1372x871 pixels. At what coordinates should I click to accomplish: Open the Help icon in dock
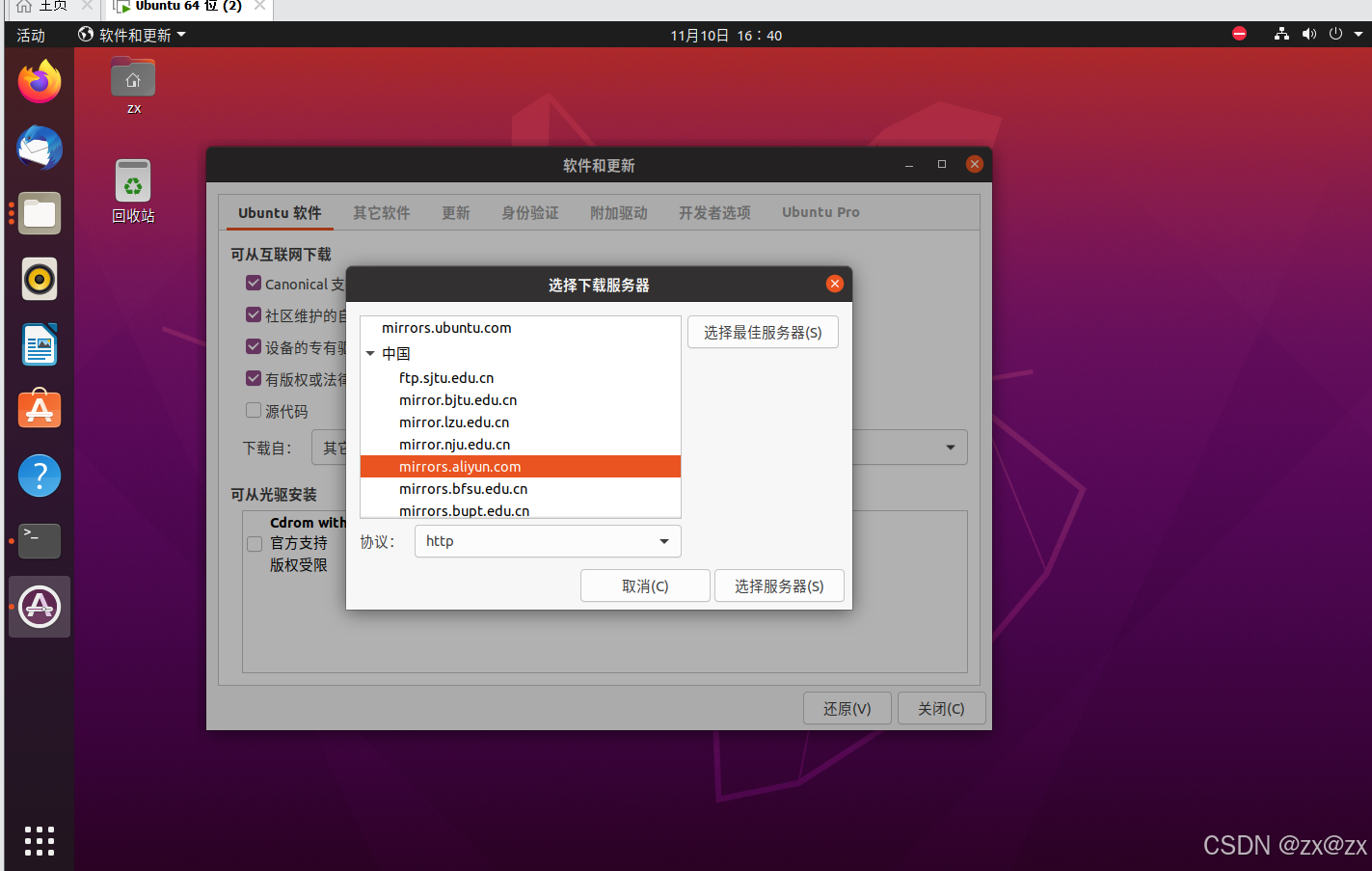point(40,476)
